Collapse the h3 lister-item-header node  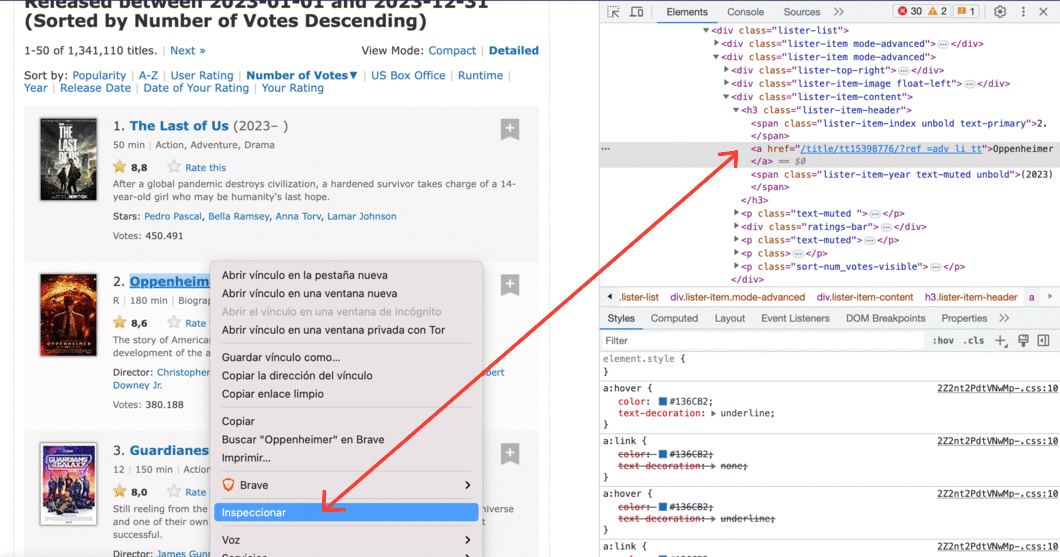737,110
